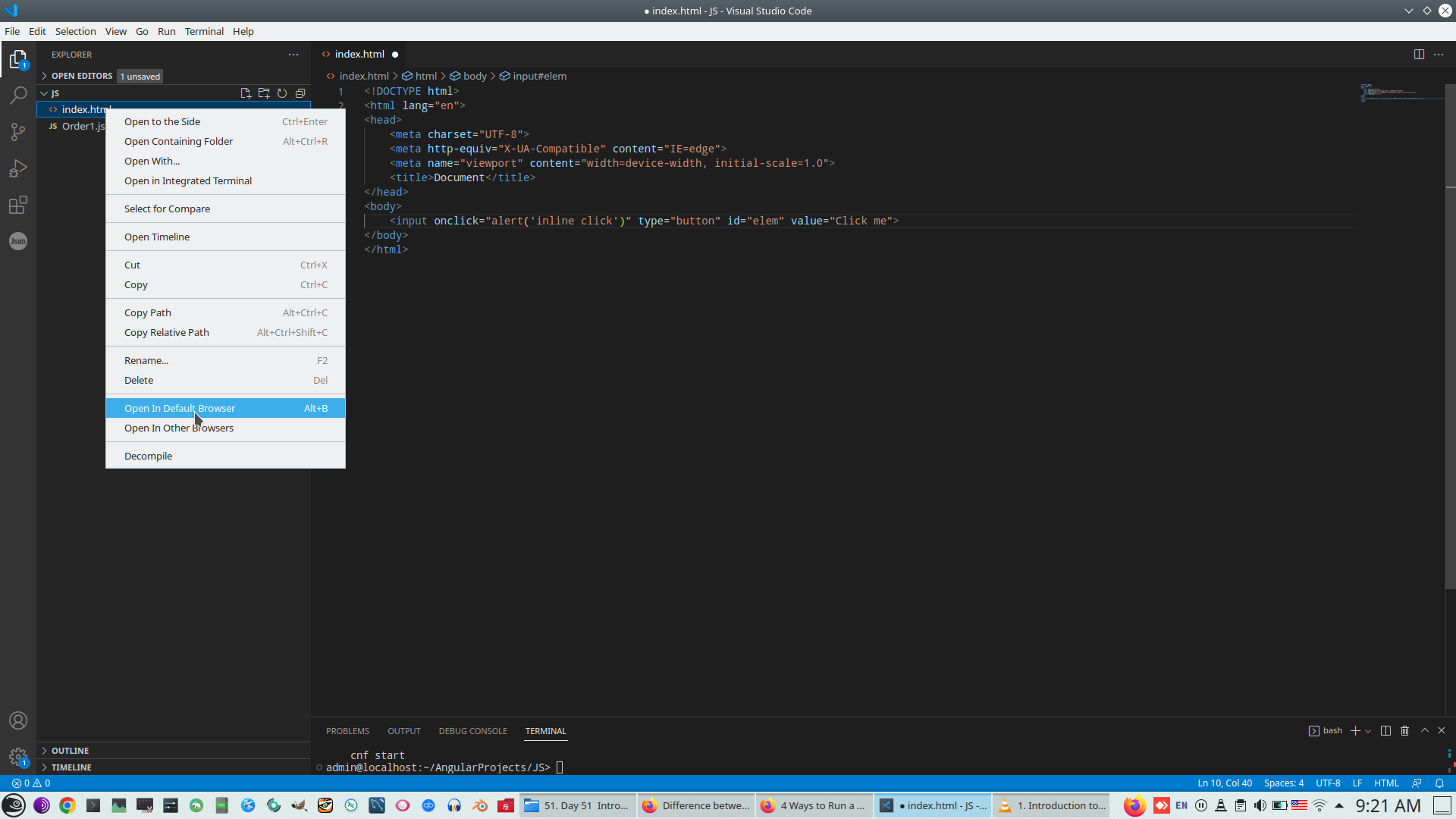Click the editor vertical scrollbar
This screenshot has width=1456, height=819.
tap(1450, 379)
